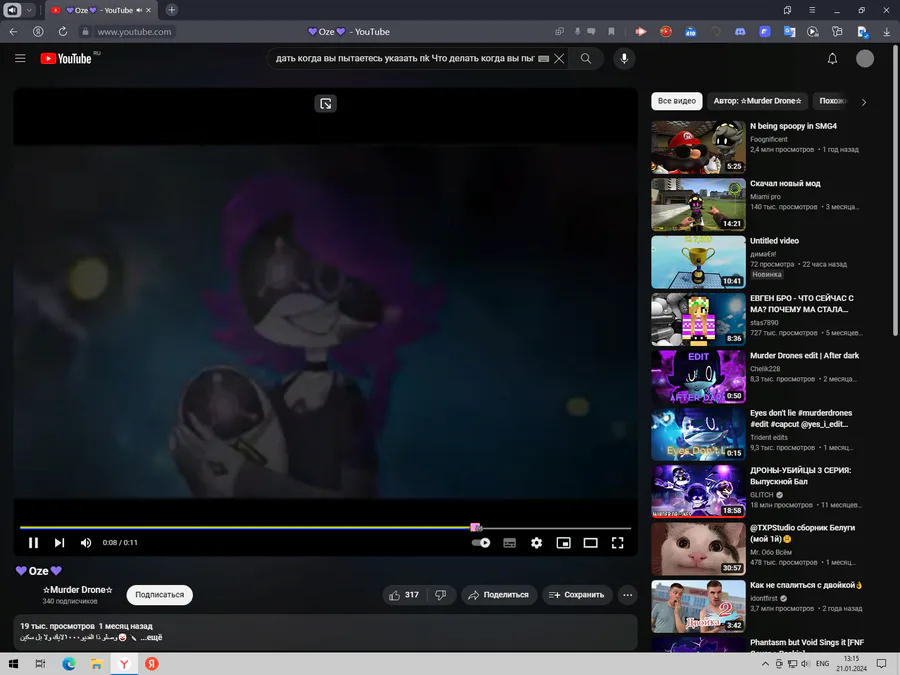Open Task View on taskbar
The height and width of the screenshot is (675, 900).
40,664
